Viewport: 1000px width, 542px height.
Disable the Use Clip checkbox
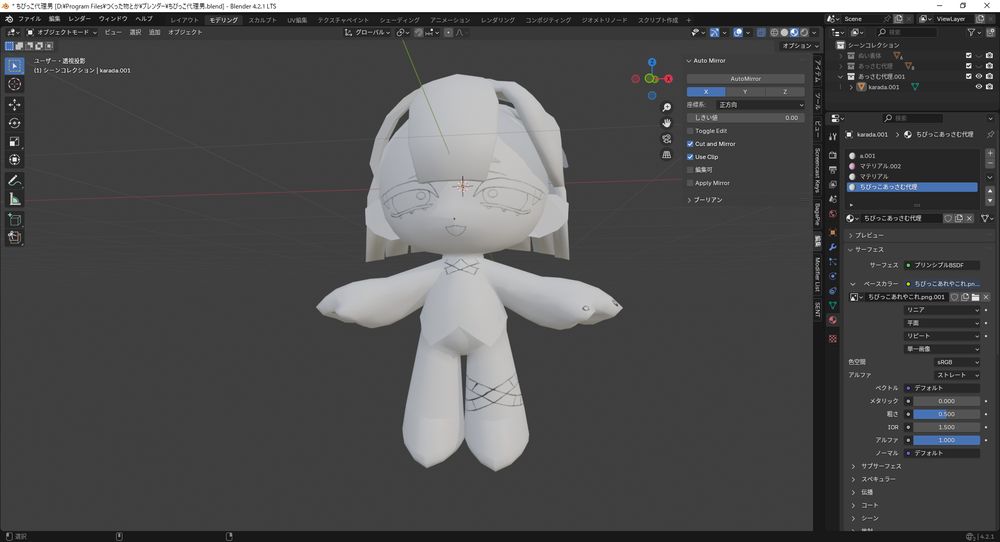tap(690, 157)
